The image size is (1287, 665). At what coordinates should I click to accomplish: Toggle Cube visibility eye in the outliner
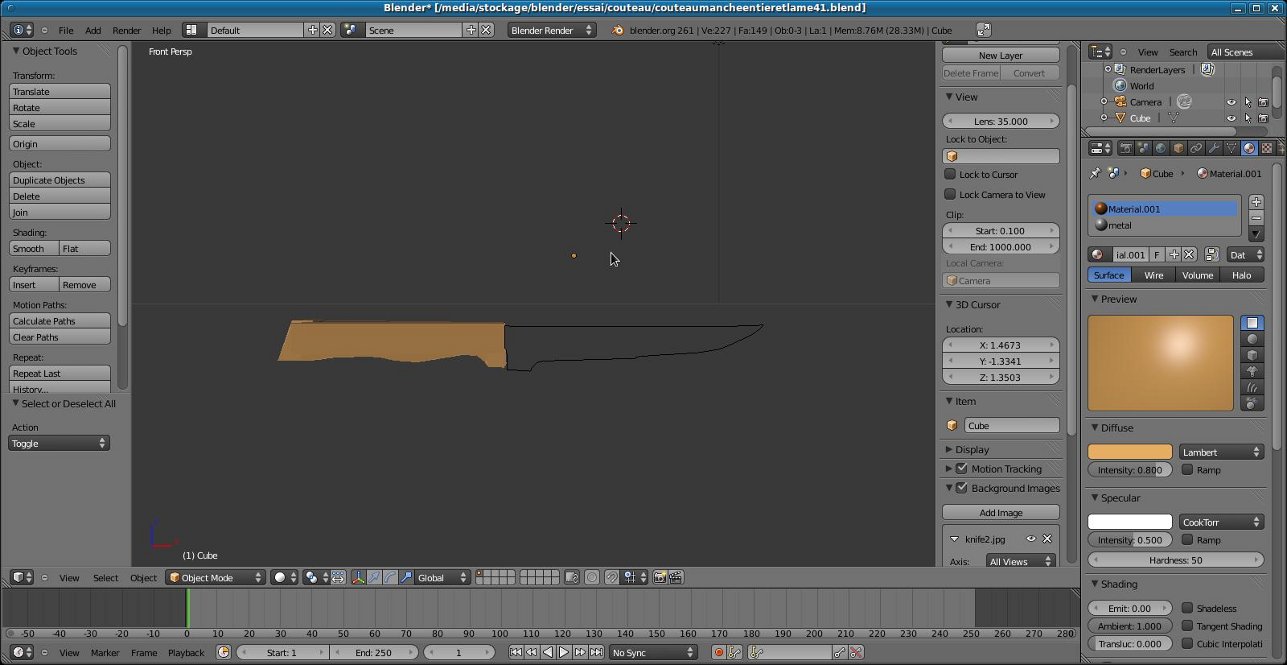[1230, 118]
